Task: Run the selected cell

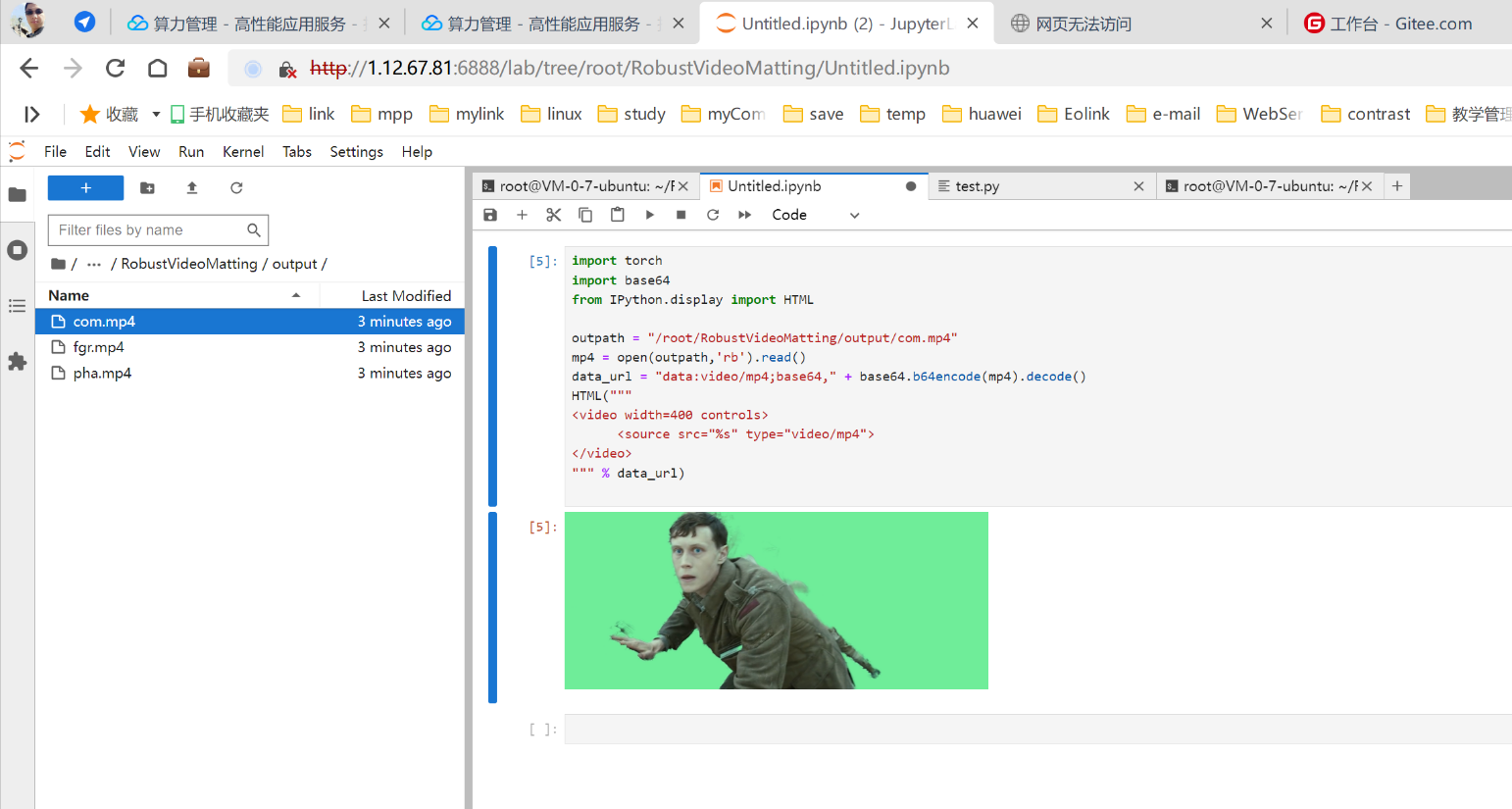Action: click(649, 215)
